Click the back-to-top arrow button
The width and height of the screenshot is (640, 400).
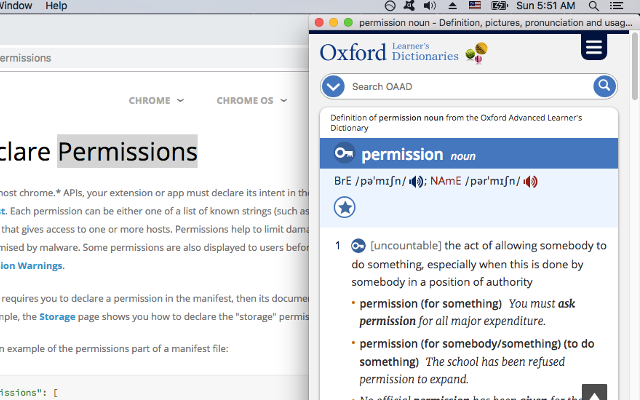pos(594,393)
